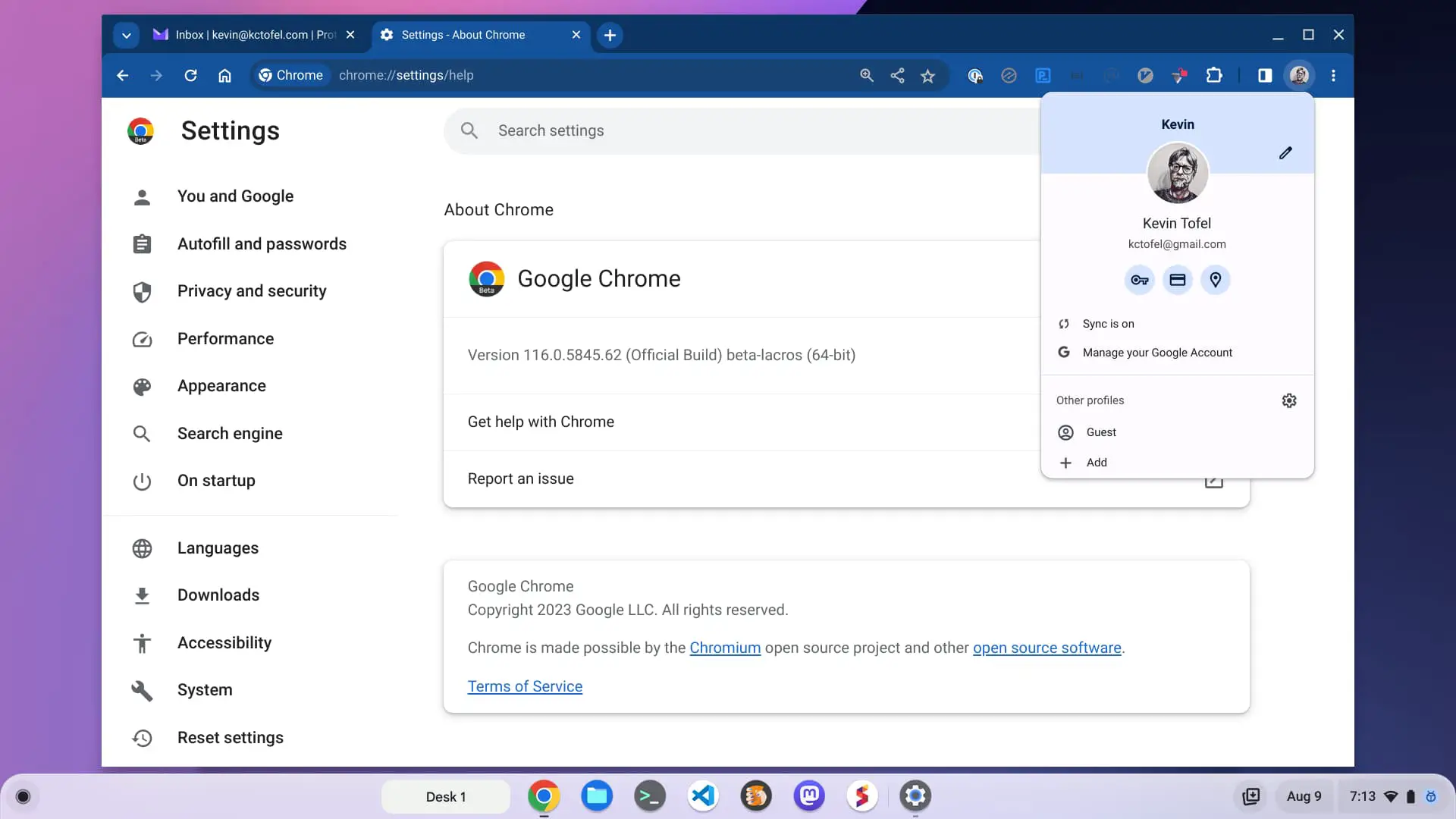Open the Extensions puzzle piece menu
1456x819 pixels.
[1214, 75]
